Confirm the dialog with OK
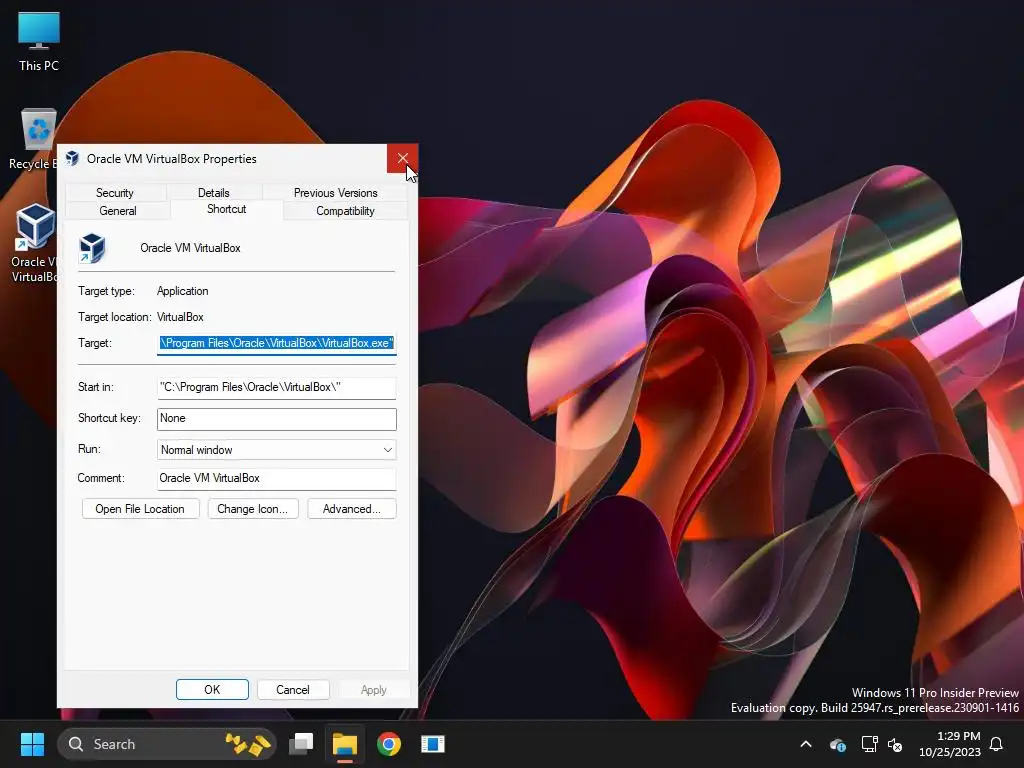 pos(212,690)
